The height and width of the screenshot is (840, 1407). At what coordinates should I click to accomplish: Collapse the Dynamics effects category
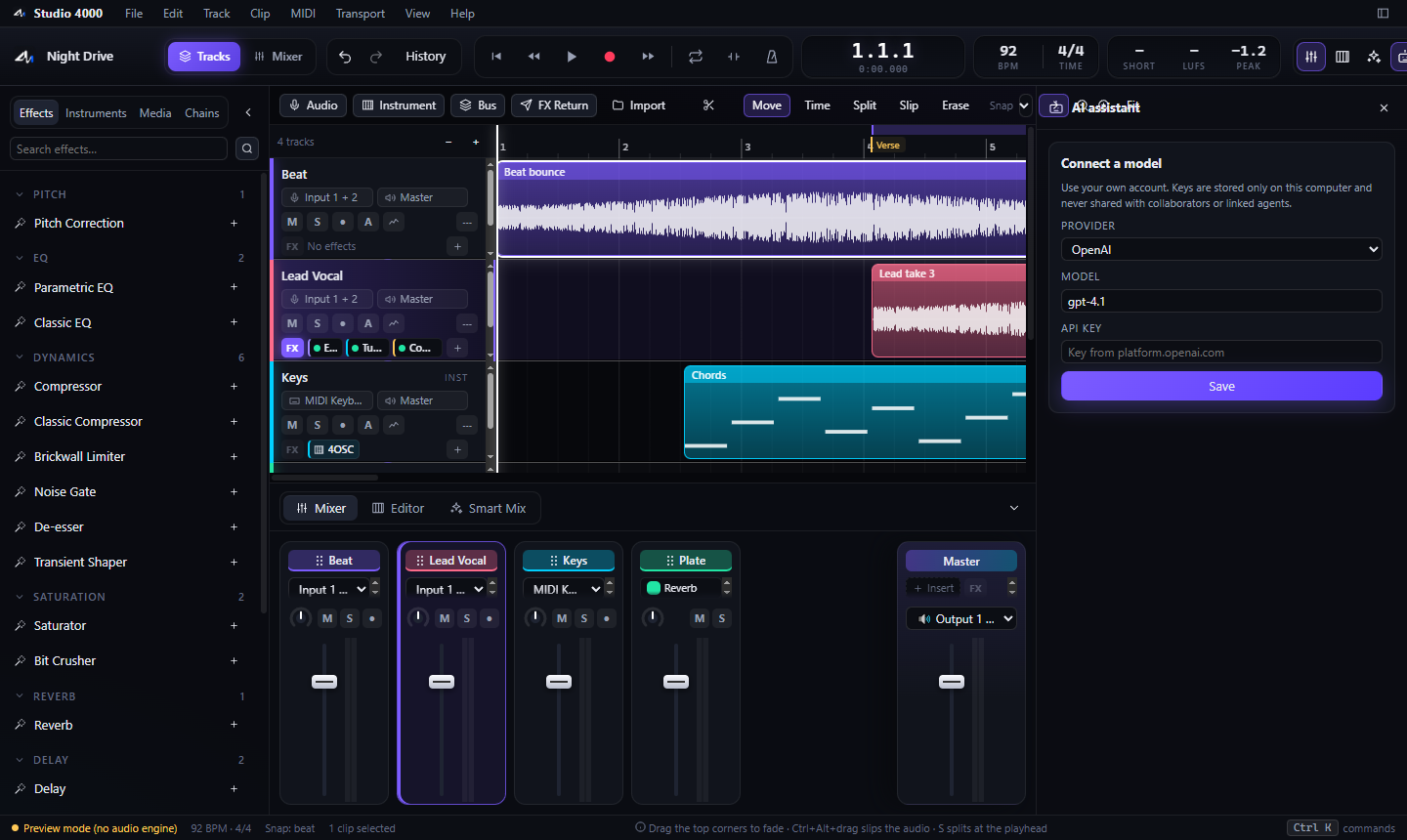click(x=20, y=357)
